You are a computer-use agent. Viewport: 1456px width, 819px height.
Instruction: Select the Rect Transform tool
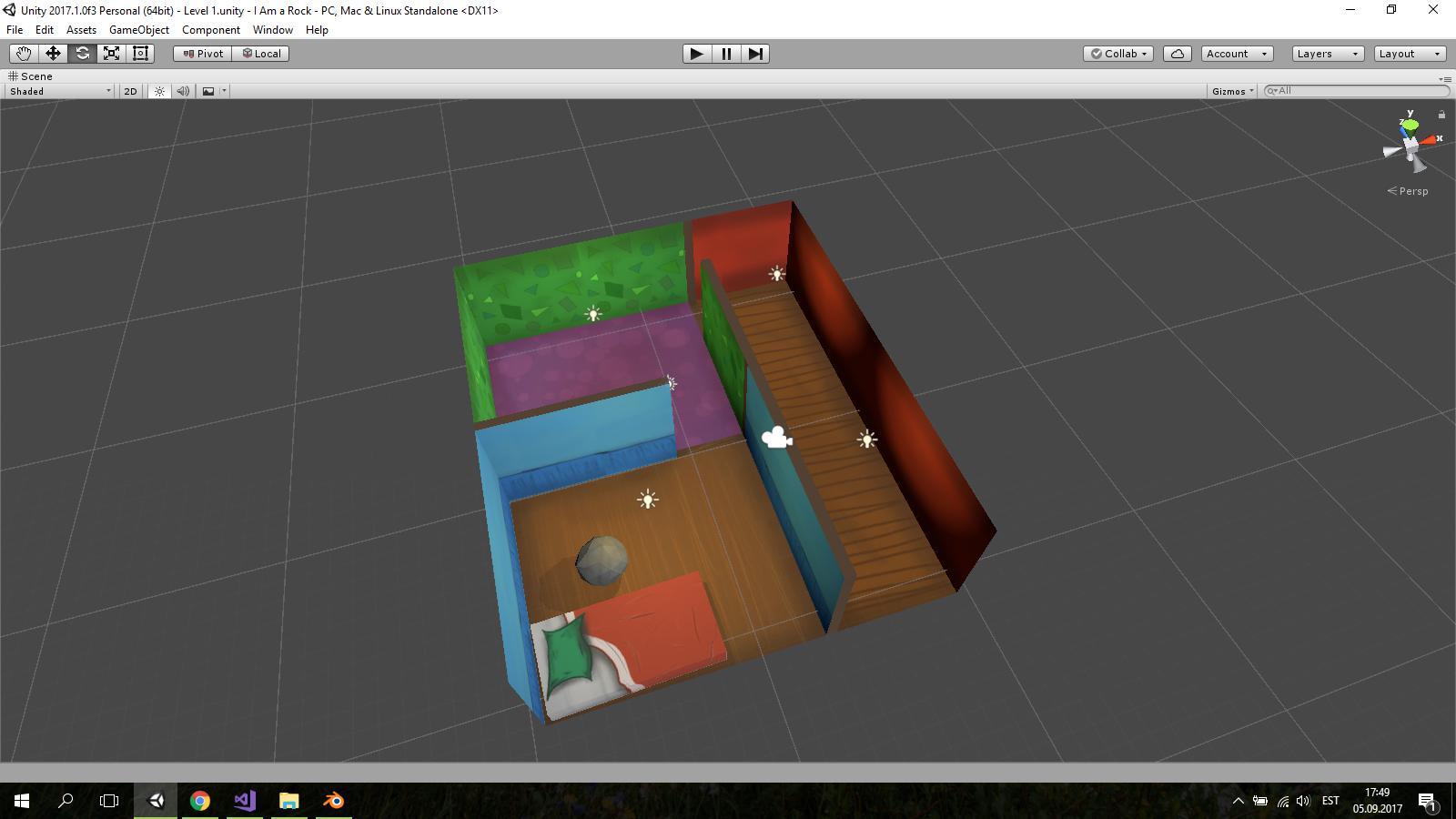click(x=140, y=54)
